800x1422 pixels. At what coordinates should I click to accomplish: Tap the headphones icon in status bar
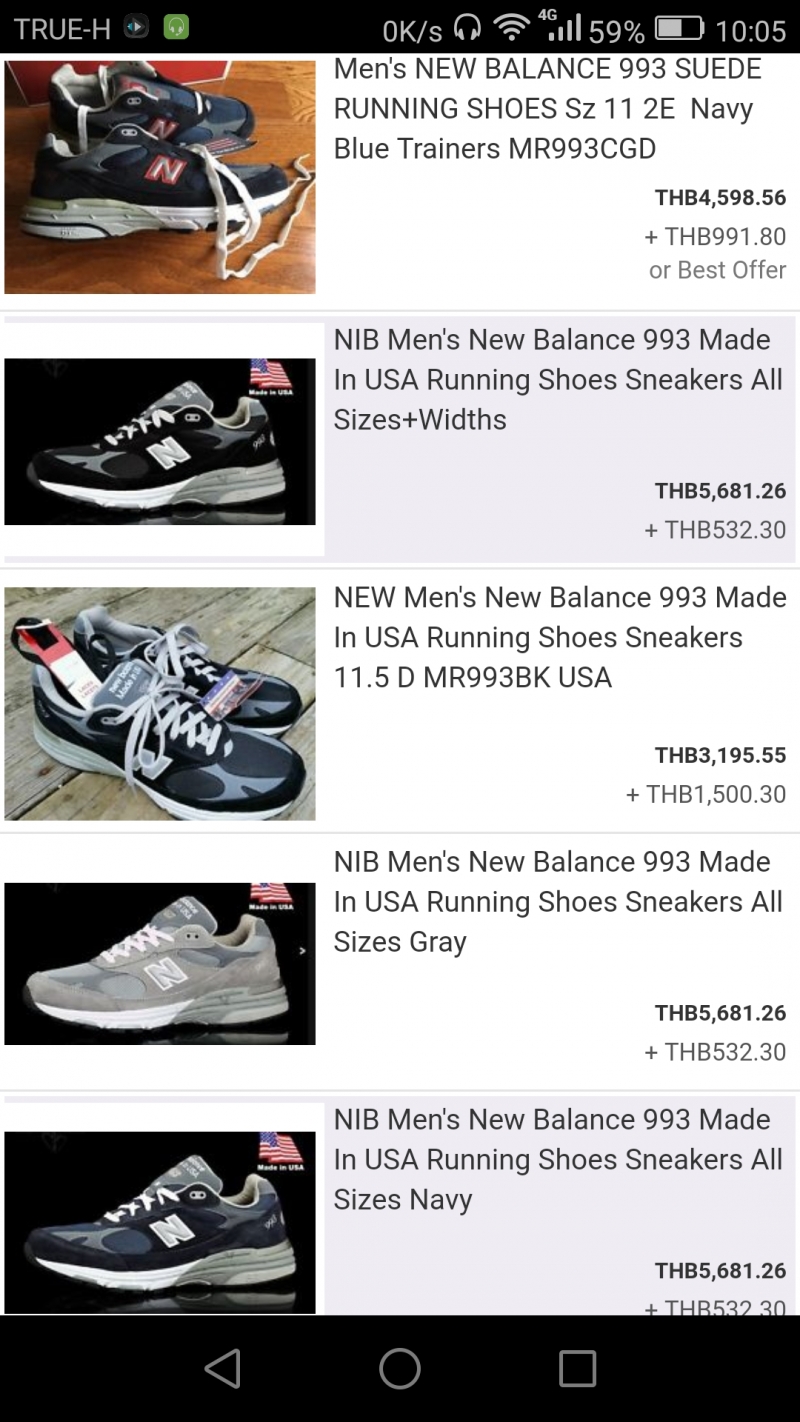click(x=467, y=28)
